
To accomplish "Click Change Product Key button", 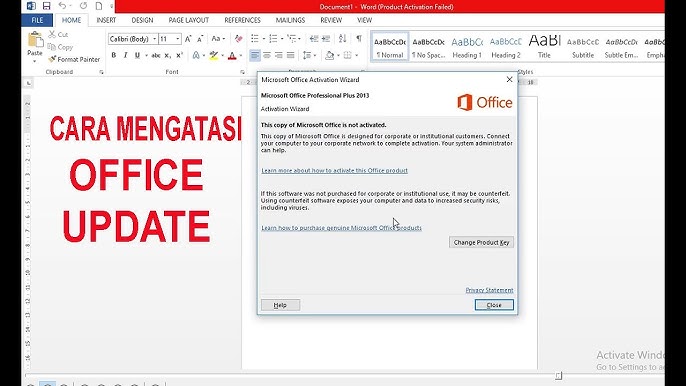I will tap(481, 242).
